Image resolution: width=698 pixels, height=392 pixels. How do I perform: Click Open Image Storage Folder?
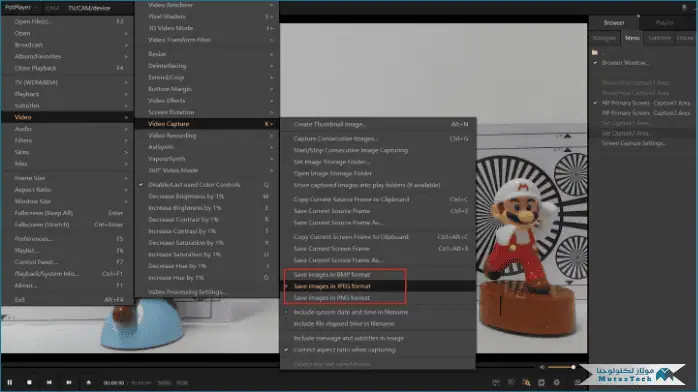(378, 174)
